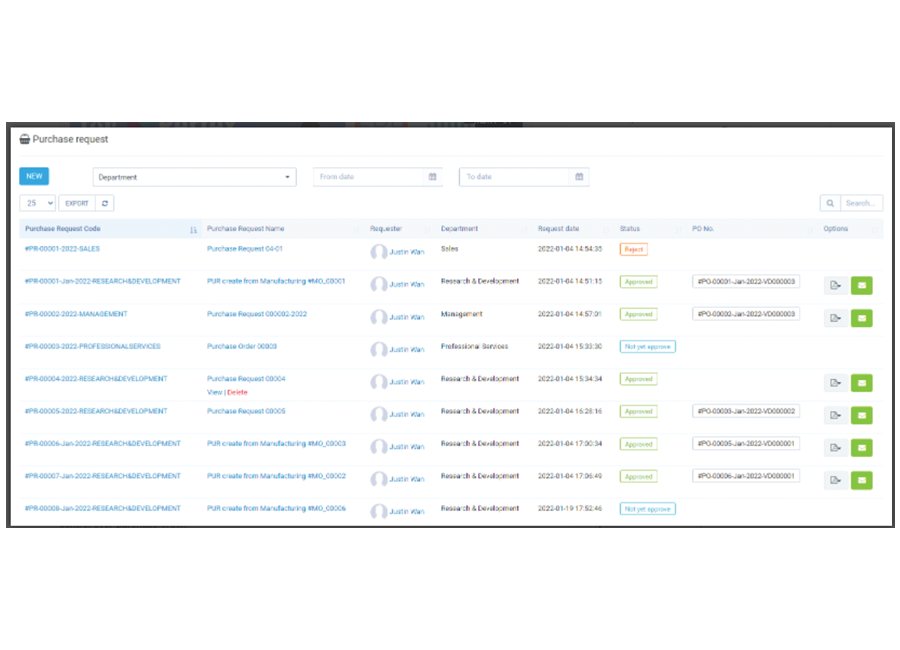The height and width of the screenshot is (650, 900).
Task: Click the refresh table icon
Action: tap(106, 203)
